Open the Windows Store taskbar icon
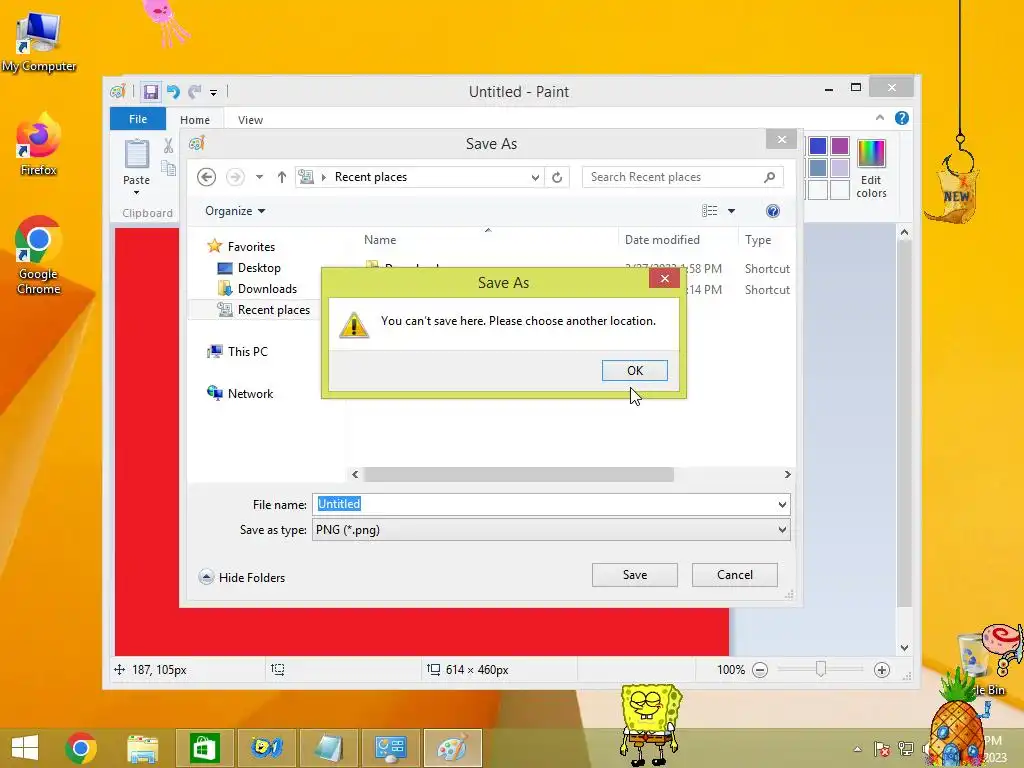This screenshot has height=768, width=1024. pos(204,748)
